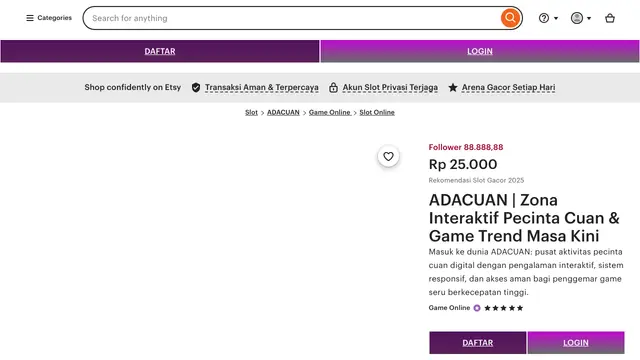Open the Categories hamburger menu
The image size is (640, 360).
click(49, 18)
